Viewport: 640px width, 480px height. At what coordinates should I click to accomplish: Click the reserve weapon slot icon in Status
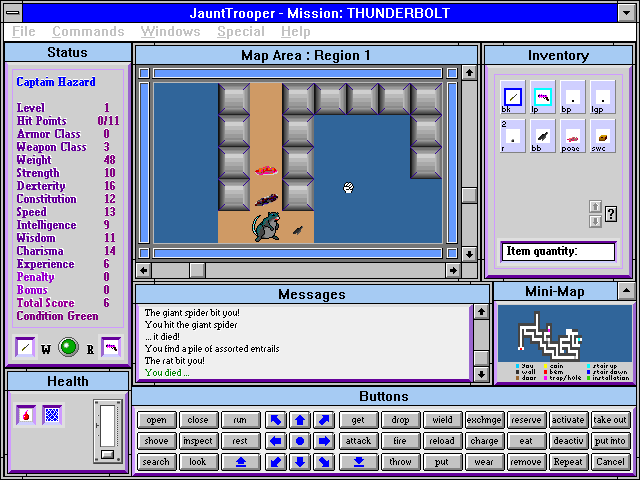coord(111,347)
